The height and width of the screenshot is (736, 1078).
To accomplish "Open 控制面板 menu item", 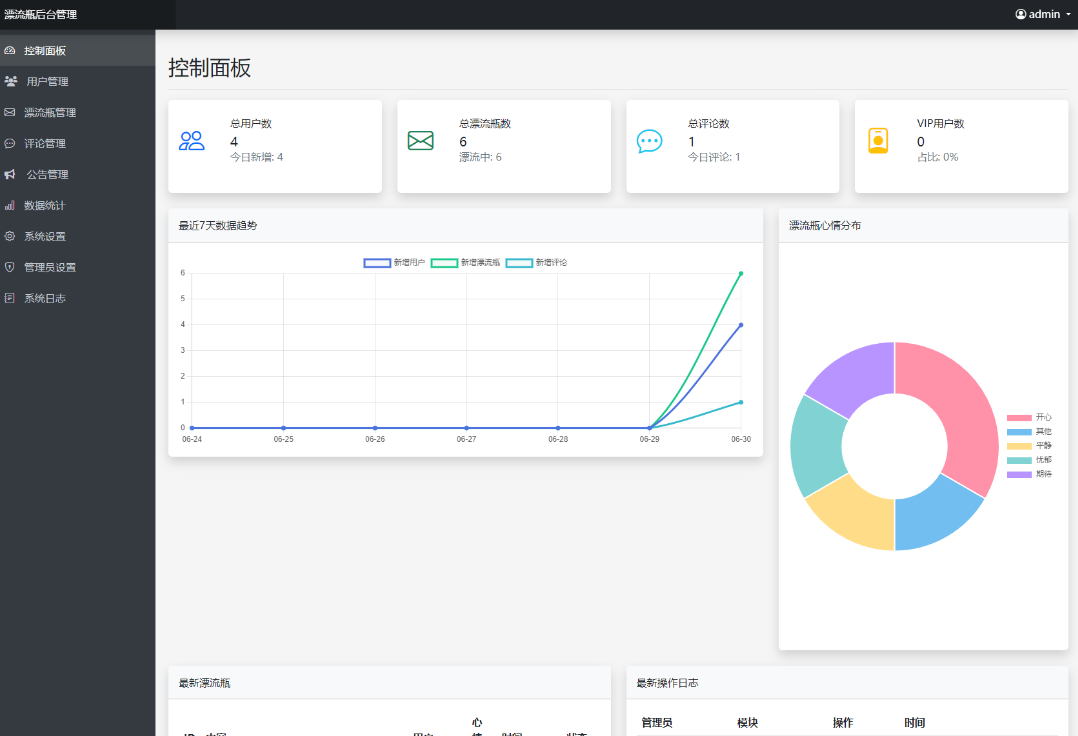I will click(78, 50).
